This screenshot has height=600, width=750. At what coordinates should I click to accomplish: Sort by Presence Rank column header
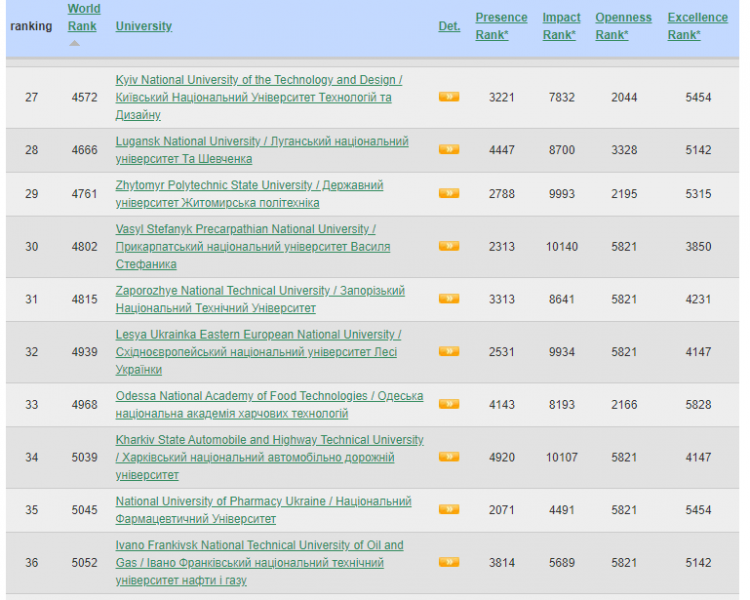pos(500,26)
